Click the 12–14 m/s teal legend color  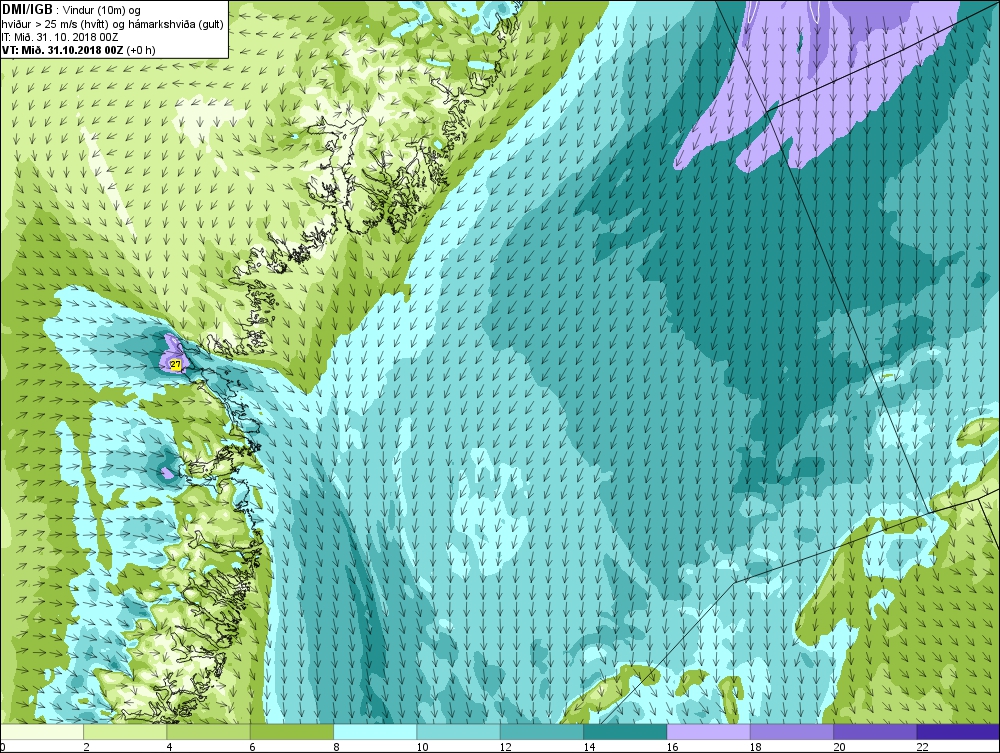click(541, 732)
